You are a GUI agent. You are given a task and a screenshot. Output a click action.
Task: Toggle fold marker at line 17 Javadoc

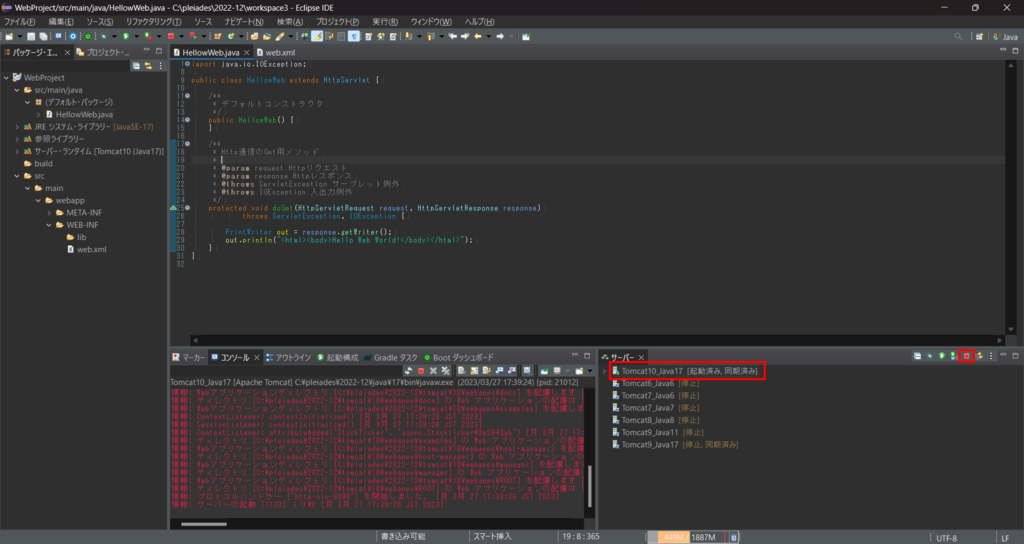(186, 143)
